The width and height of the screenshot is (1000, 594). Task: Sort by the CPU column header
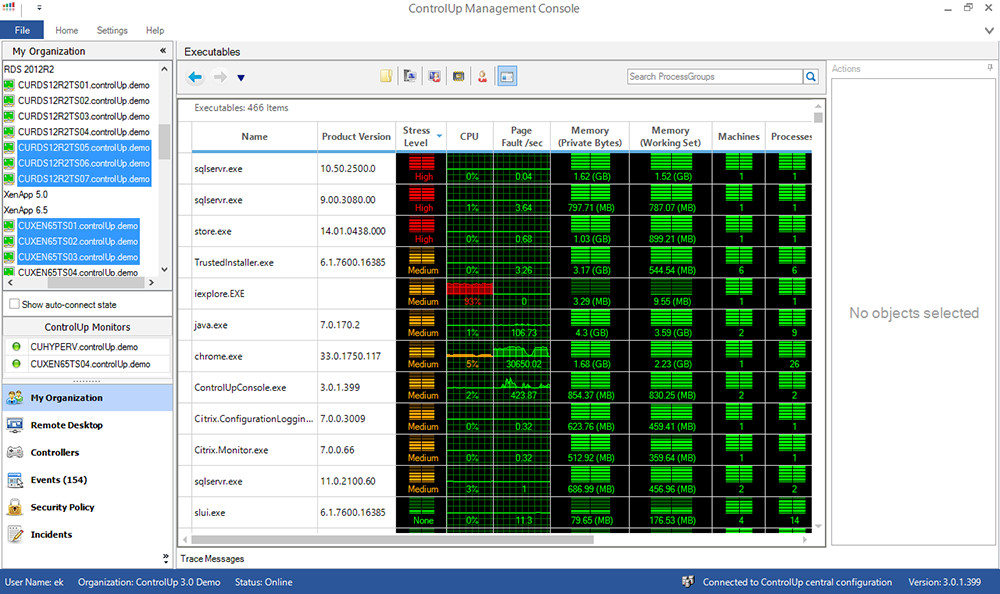click(469, 137)
